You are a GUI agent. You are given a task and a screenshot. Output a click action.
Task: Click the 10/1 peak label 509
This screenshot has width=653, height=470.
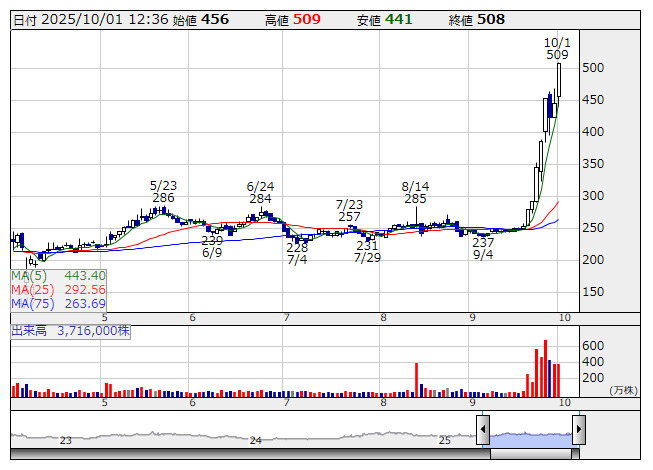557,55
